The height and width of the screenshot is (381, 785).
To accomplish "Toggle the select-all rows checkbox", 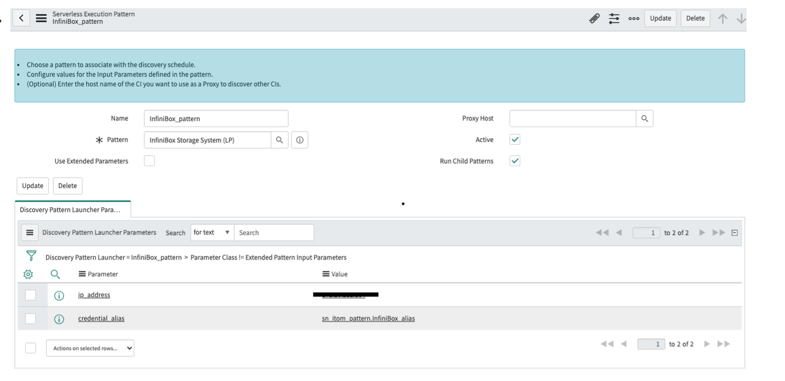I will pos(31,348).
